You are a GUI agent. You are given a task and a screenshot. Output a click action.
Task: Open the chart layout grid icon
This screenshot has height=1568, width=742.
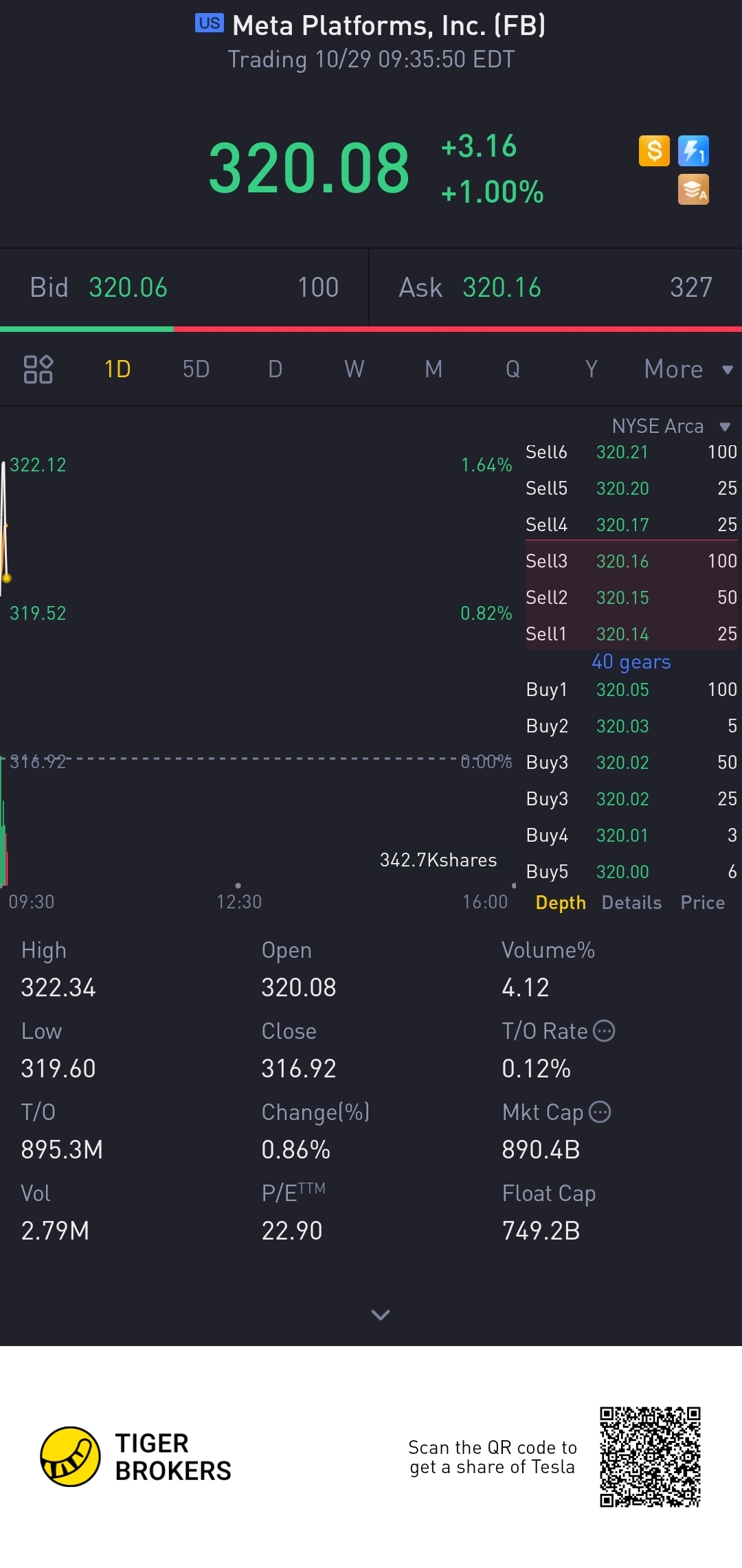pyautogui.click(x=38, y=369)
